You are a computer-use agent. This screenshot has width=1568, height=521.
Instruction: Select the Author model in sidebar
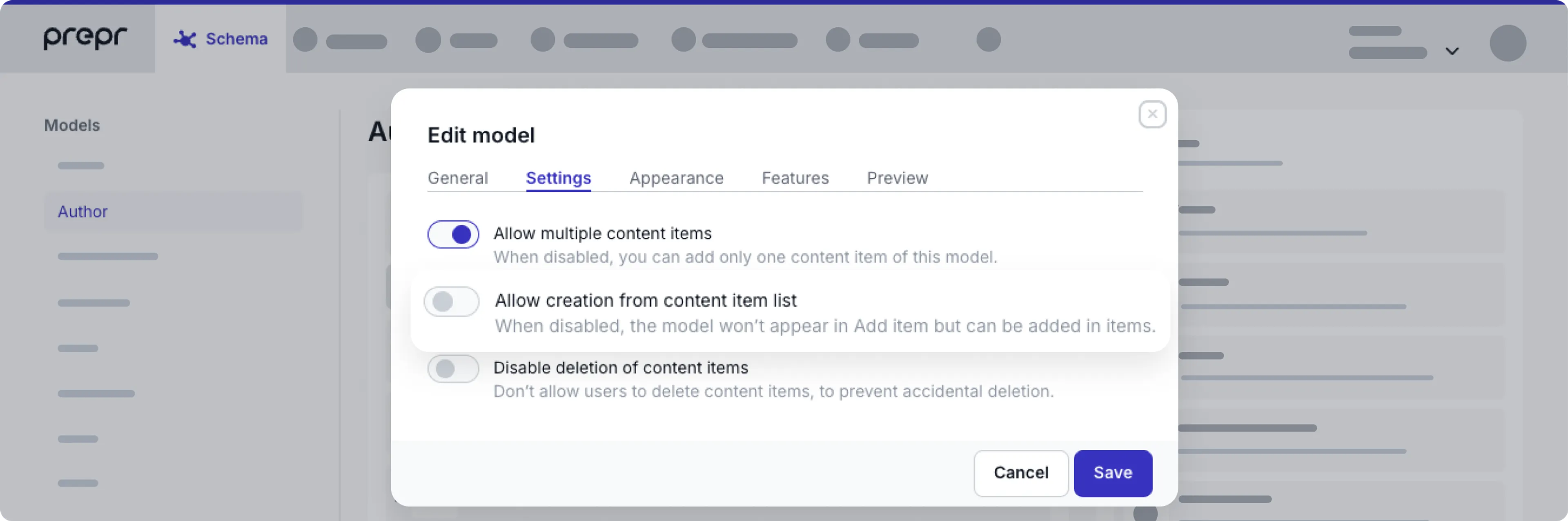coord(173,211)
